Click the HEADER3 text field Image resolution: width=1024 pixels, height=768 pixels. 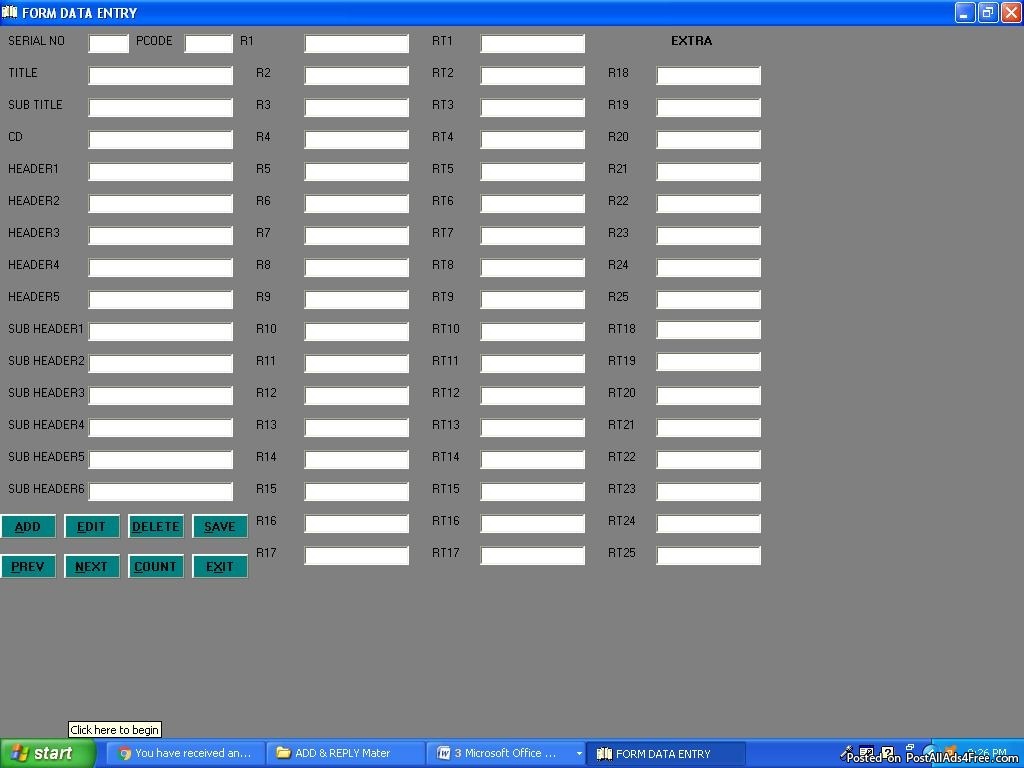[160, 235]
